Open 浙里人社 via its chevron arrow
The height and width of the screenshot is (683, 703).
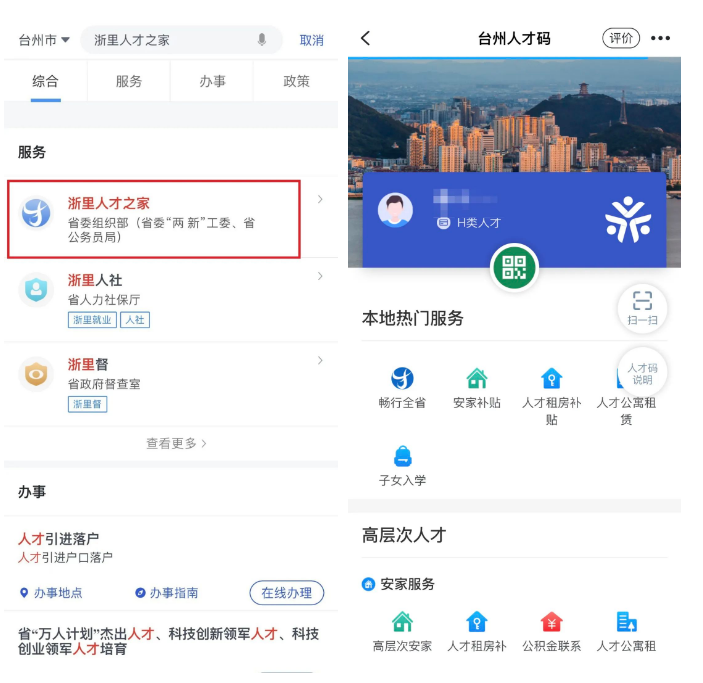(320, 276)
